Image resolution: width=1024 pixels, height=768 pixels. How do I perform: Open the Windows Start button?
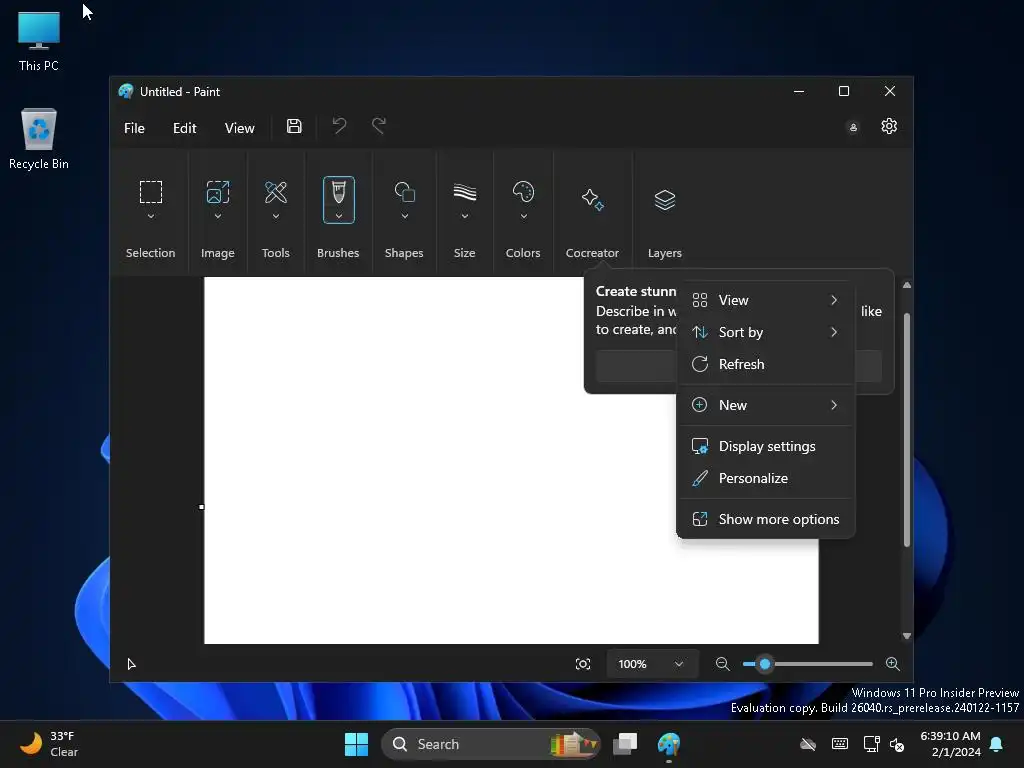(357, 744)
